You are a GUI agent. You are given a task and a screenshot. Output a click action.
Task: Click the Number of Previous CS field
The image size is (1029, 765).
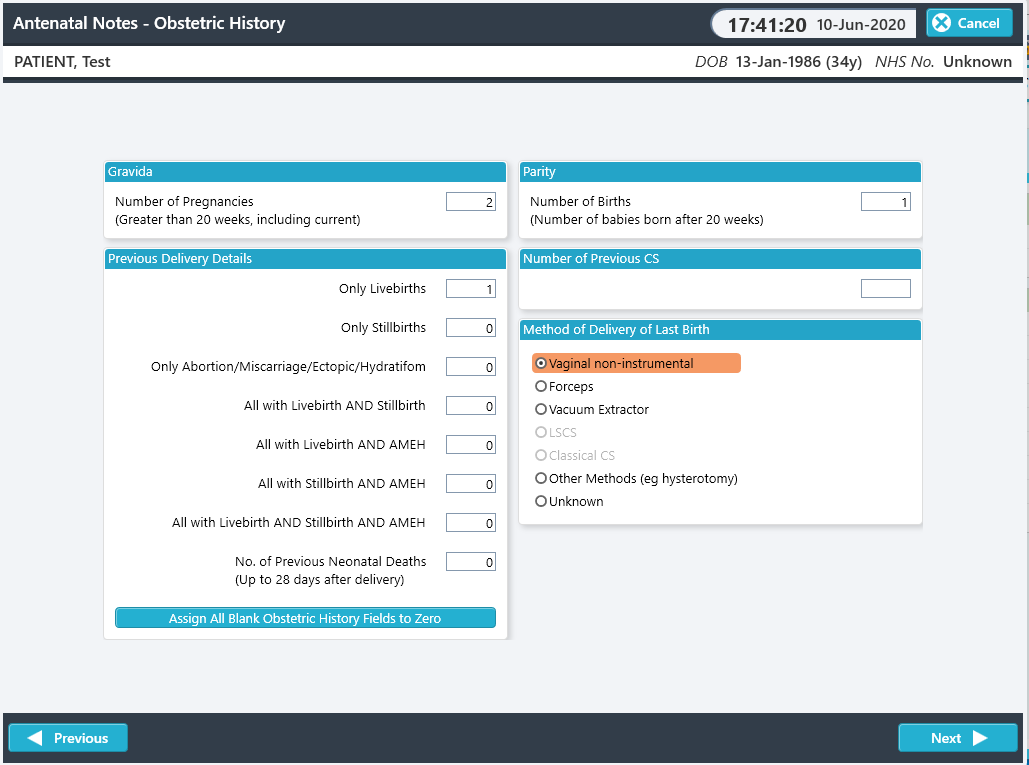click(x=885, y=289)
